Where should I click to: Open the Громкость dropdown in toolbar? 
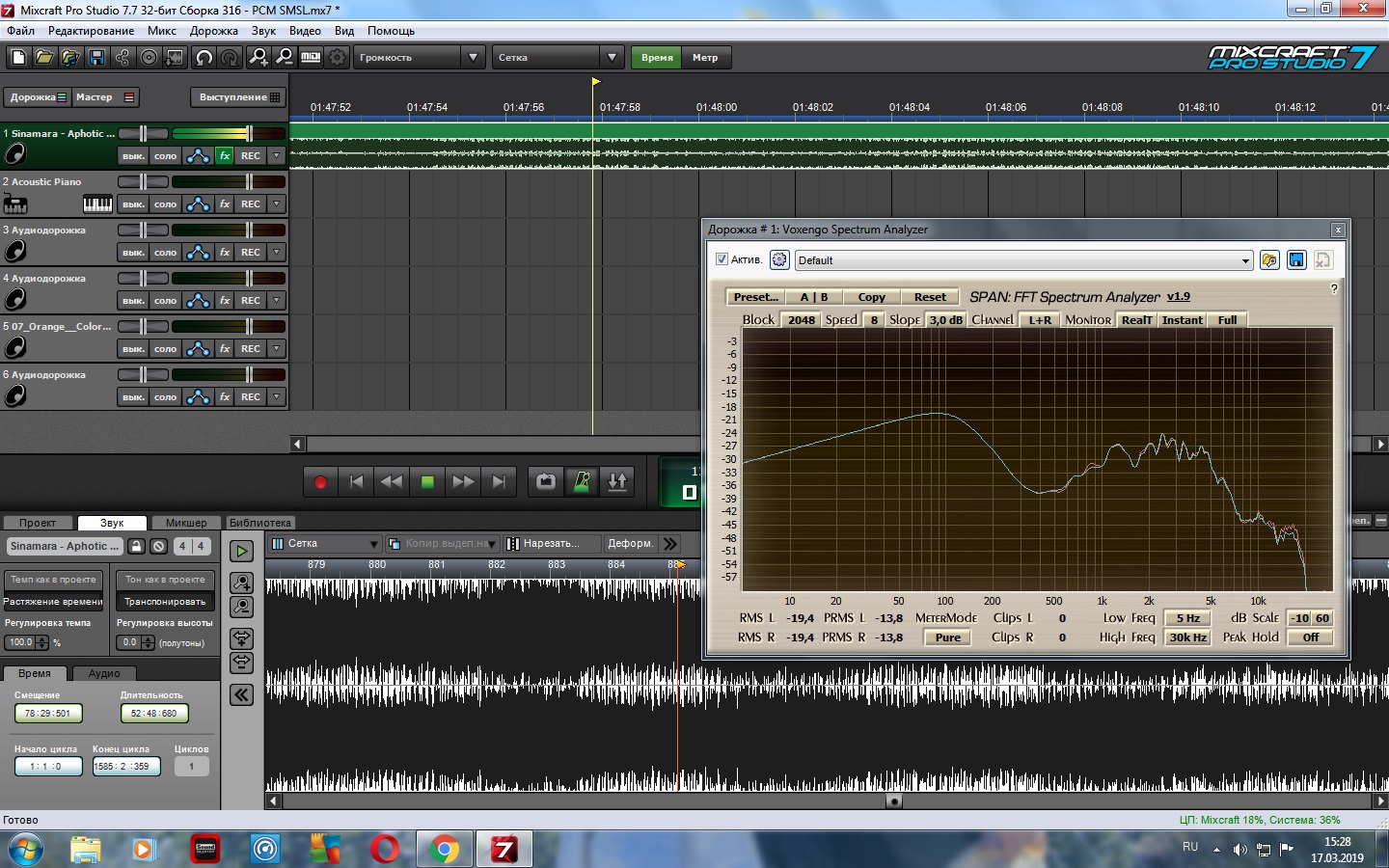tap(473, 58)
